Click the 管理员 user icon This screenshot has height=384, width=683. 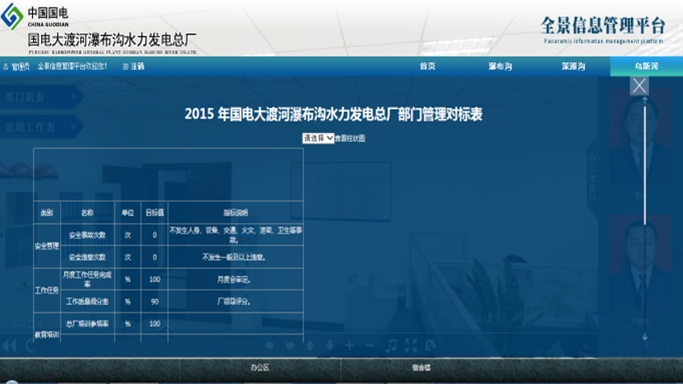click(x=6, y=67)
